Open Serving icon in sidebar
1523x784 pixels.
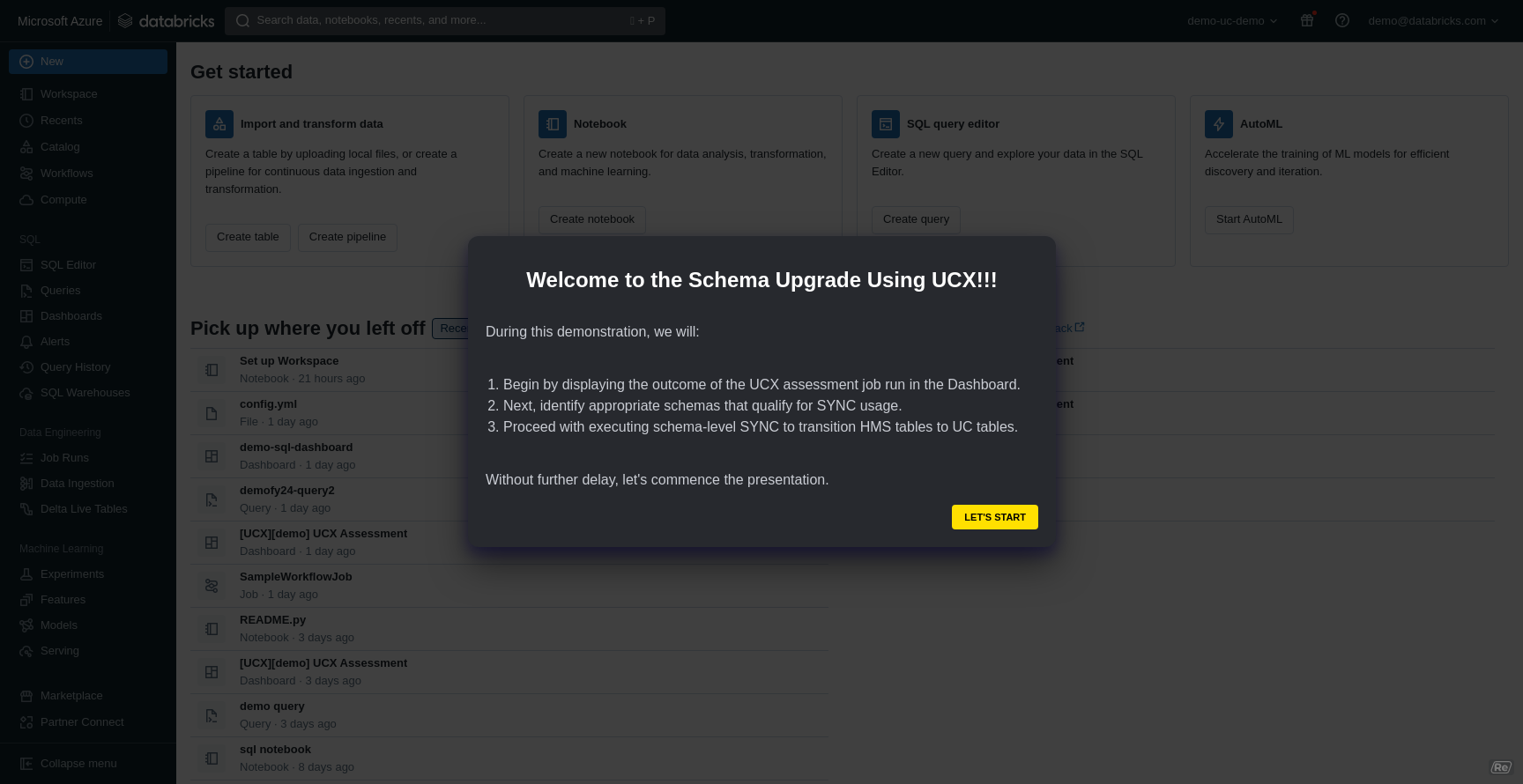click(x=26, y=651)
